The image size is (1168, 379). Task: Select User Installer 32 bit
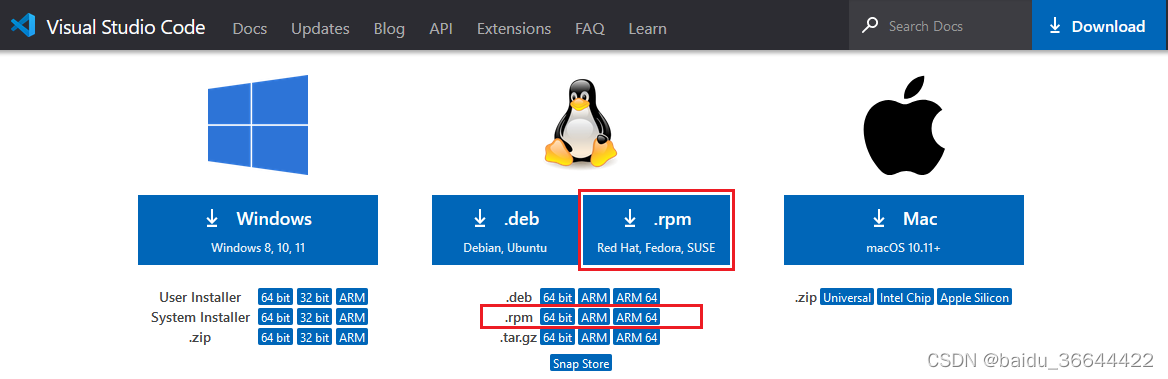pyautogui.click(x=314, y=297)
